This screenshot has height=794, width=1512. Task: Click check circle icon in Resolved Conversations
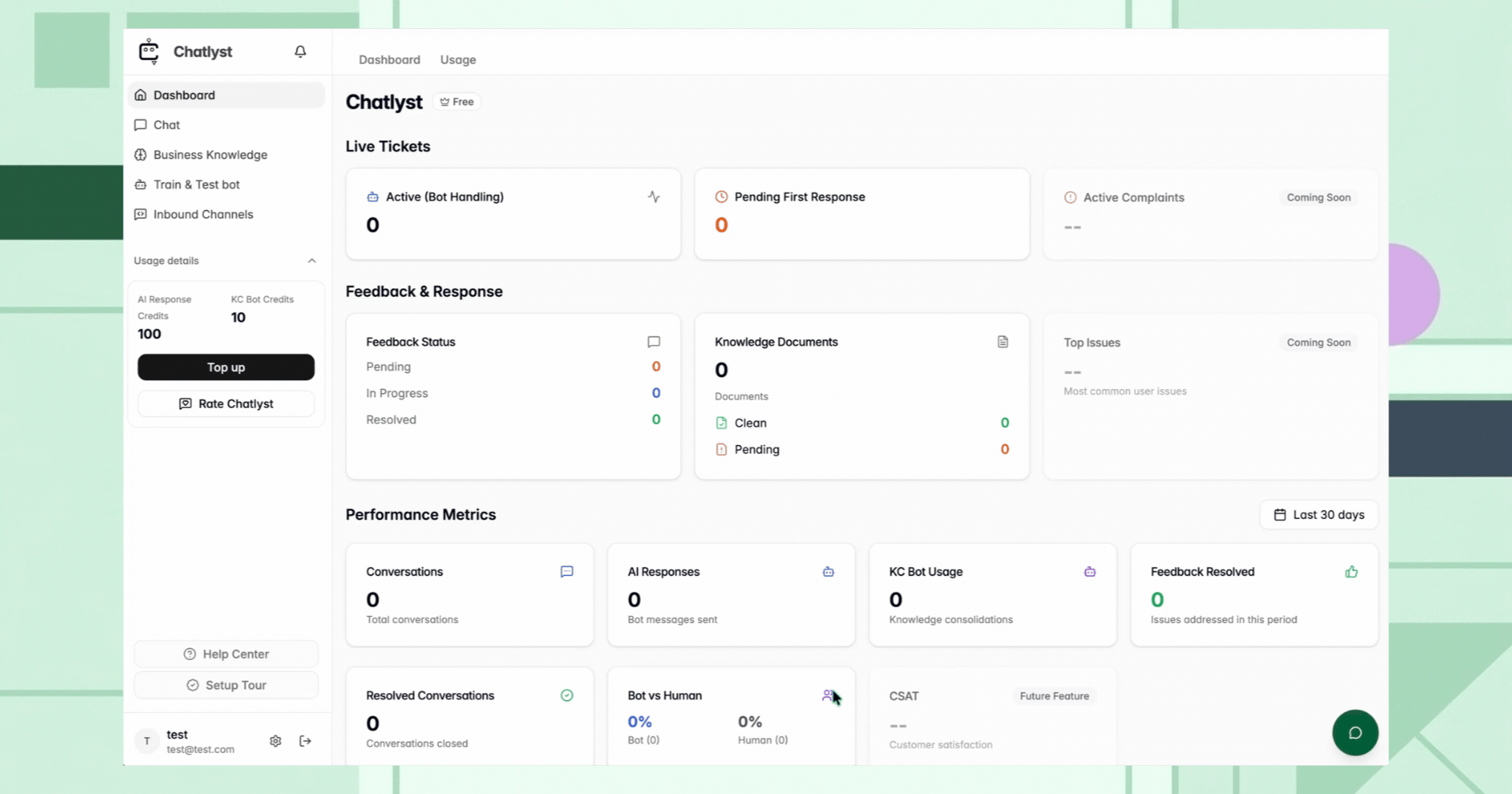[x=567, y=696]
